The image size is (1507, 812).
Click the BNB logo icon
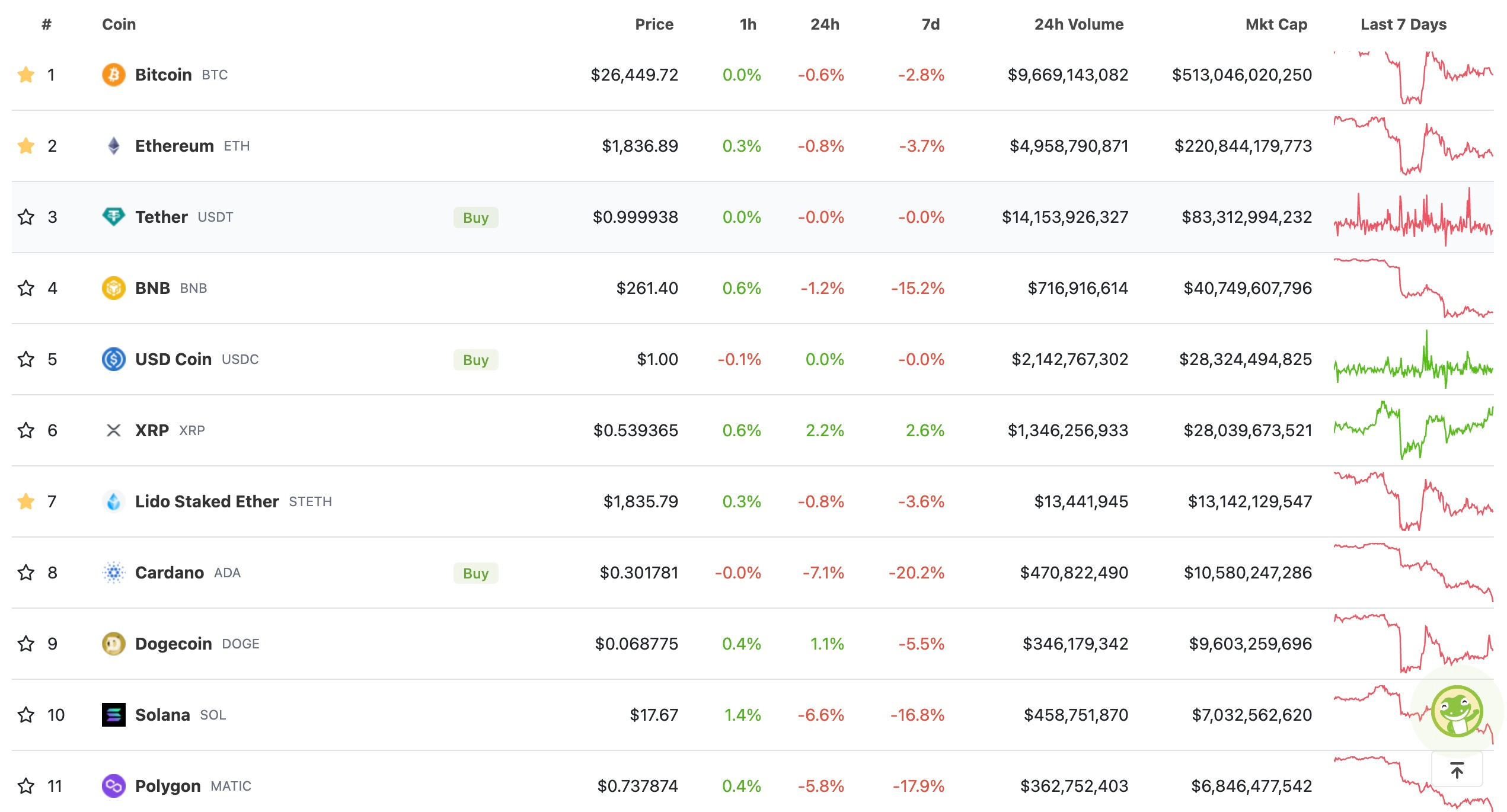(x=113, y=288)
